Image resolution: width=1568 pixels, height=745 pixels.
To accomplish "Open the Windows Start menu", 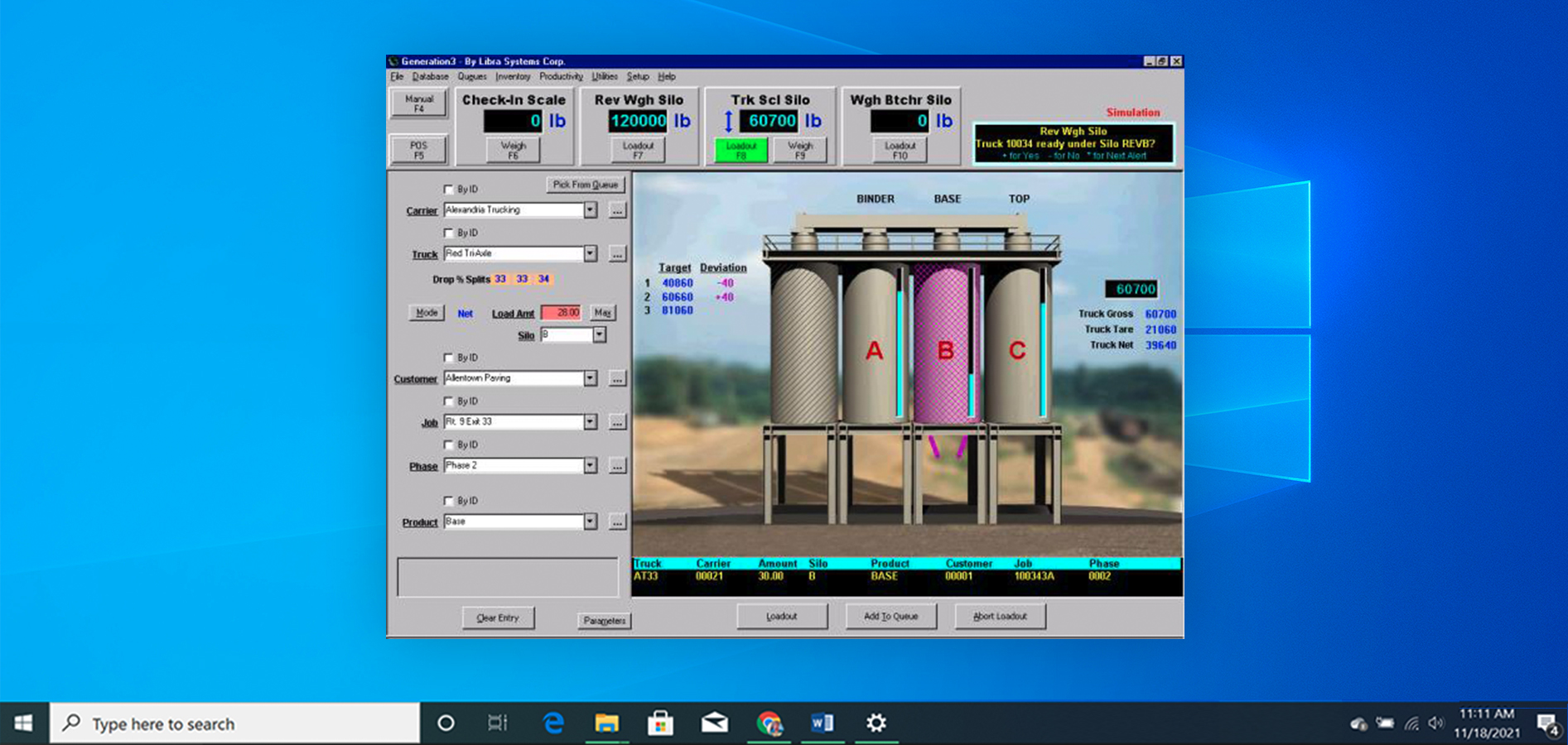I will click(24, 723).
